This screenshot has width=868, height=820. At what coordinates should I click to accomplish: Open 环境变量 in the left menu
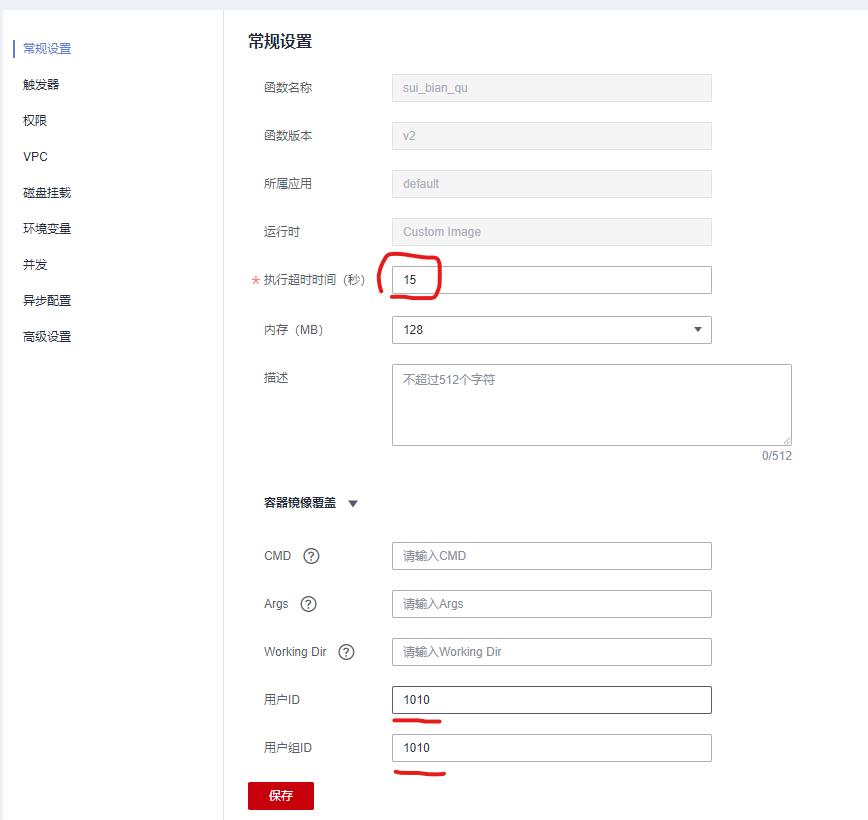tap(47, 229)
